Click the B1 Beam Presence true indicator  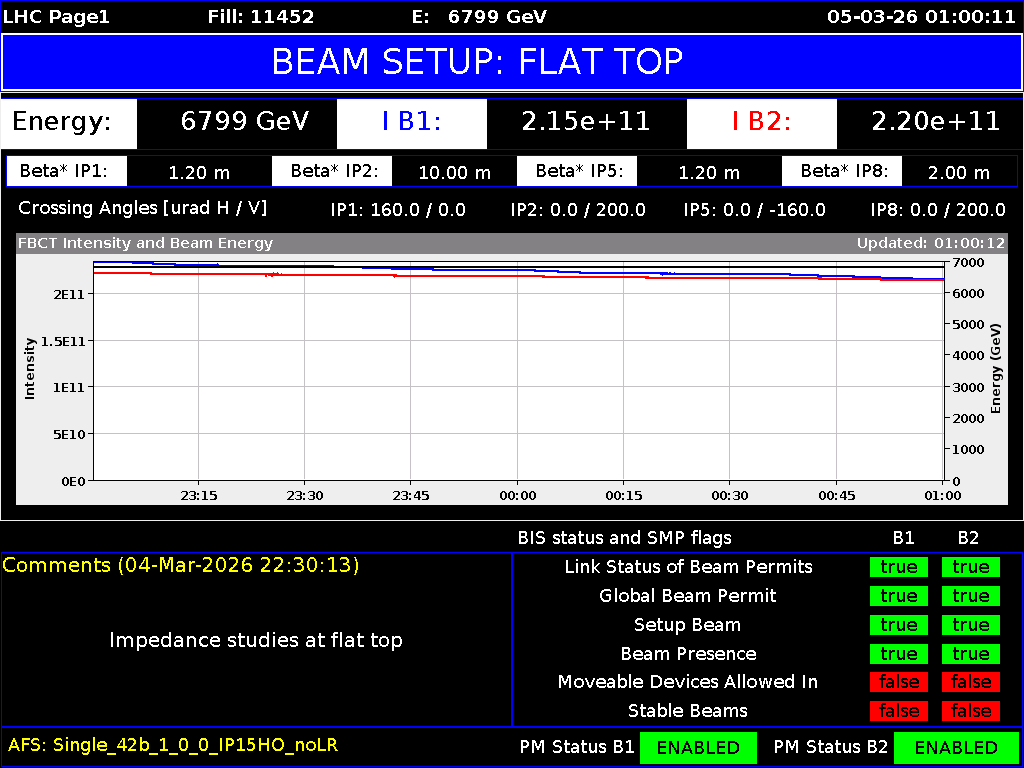click(x=898, y=653)
